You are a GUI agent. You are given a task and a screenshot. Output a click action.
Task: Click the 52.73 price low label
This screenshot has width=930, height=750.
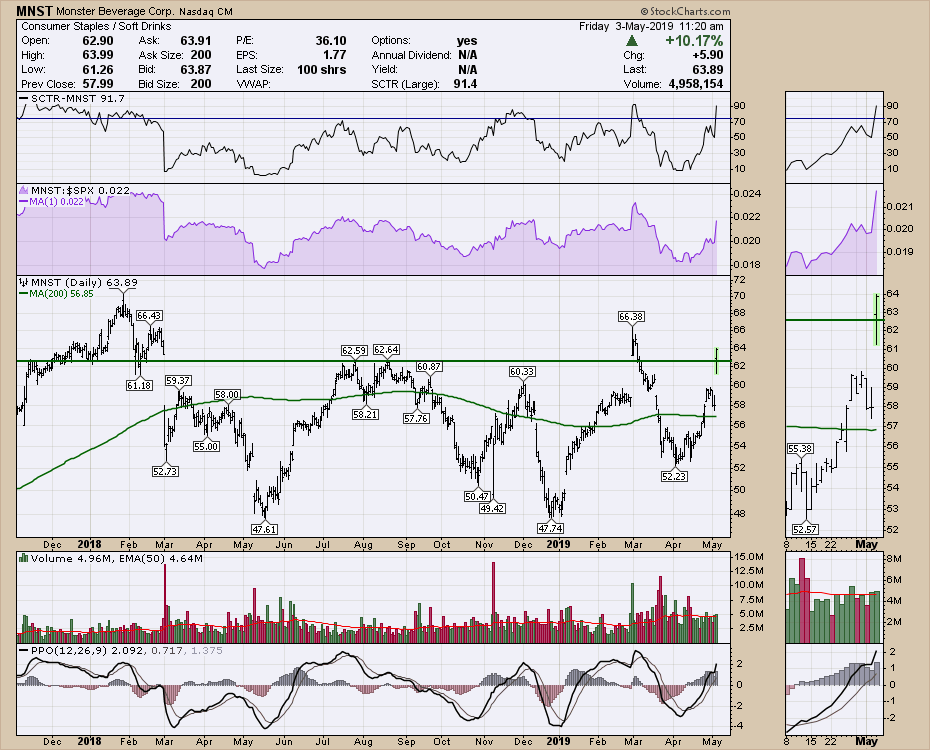[165, 471]
